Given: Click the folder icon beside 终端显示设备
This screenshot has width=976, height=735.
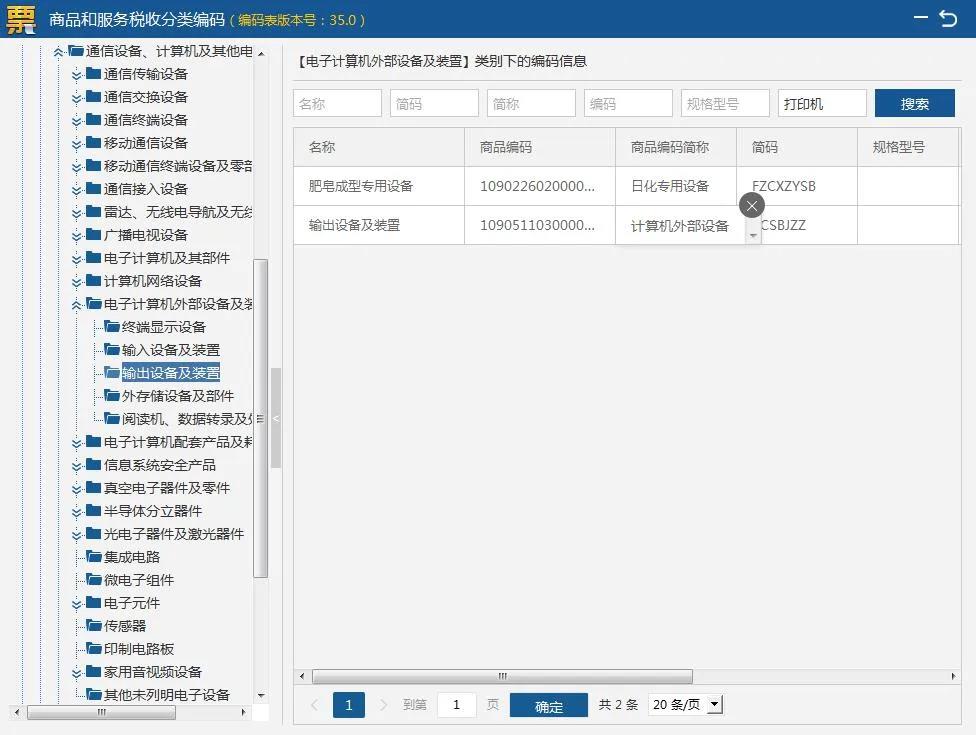Looking at the screenshot, I should (x=112, y=327).
